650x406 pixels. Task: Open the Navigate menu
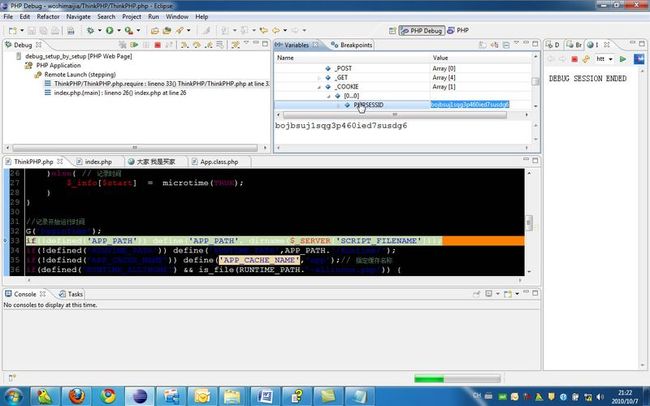tap(78, 17)
